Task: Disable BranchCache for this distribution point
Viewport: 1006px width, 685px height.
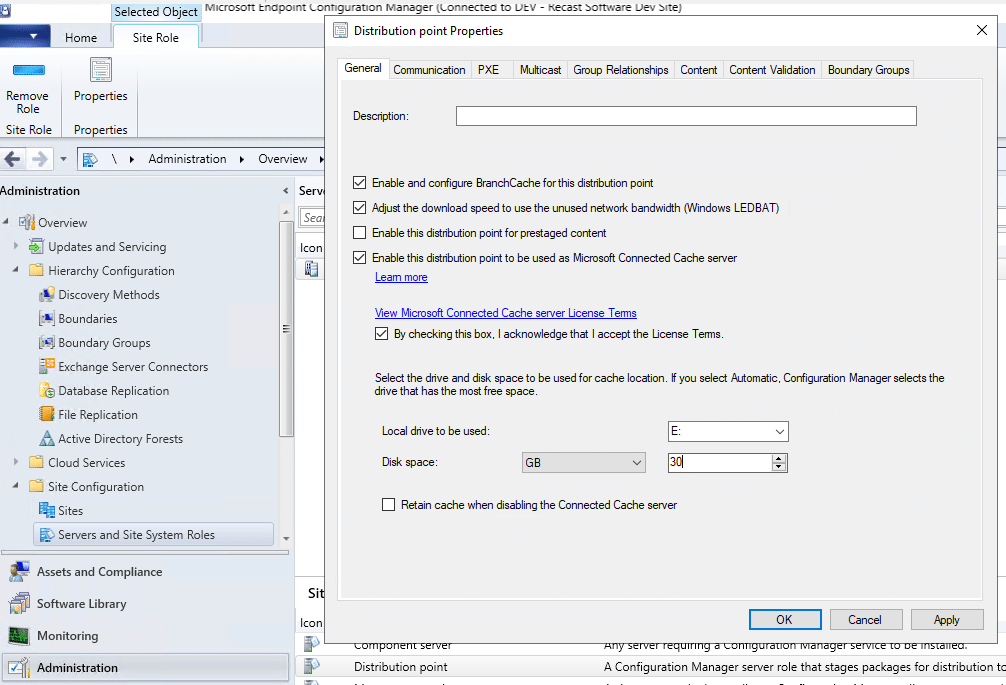Action: pos(360,183)
